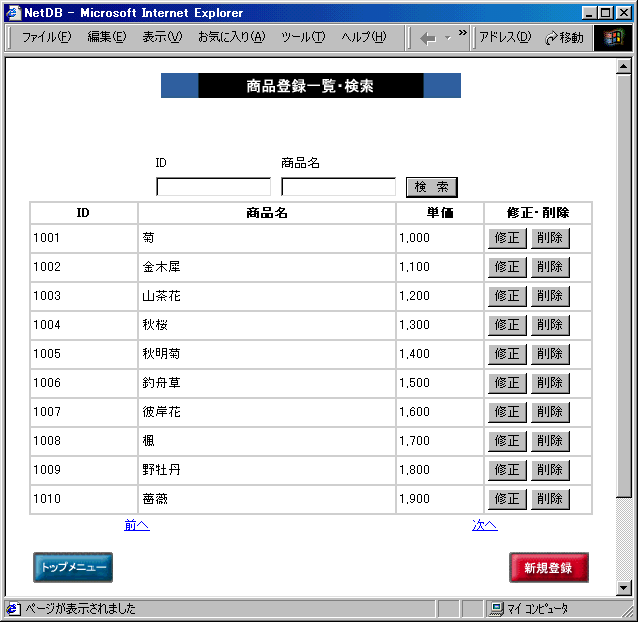638x622 pixels.
Task: Click 修正 for product 1008 楓
Action: (507, 441)
